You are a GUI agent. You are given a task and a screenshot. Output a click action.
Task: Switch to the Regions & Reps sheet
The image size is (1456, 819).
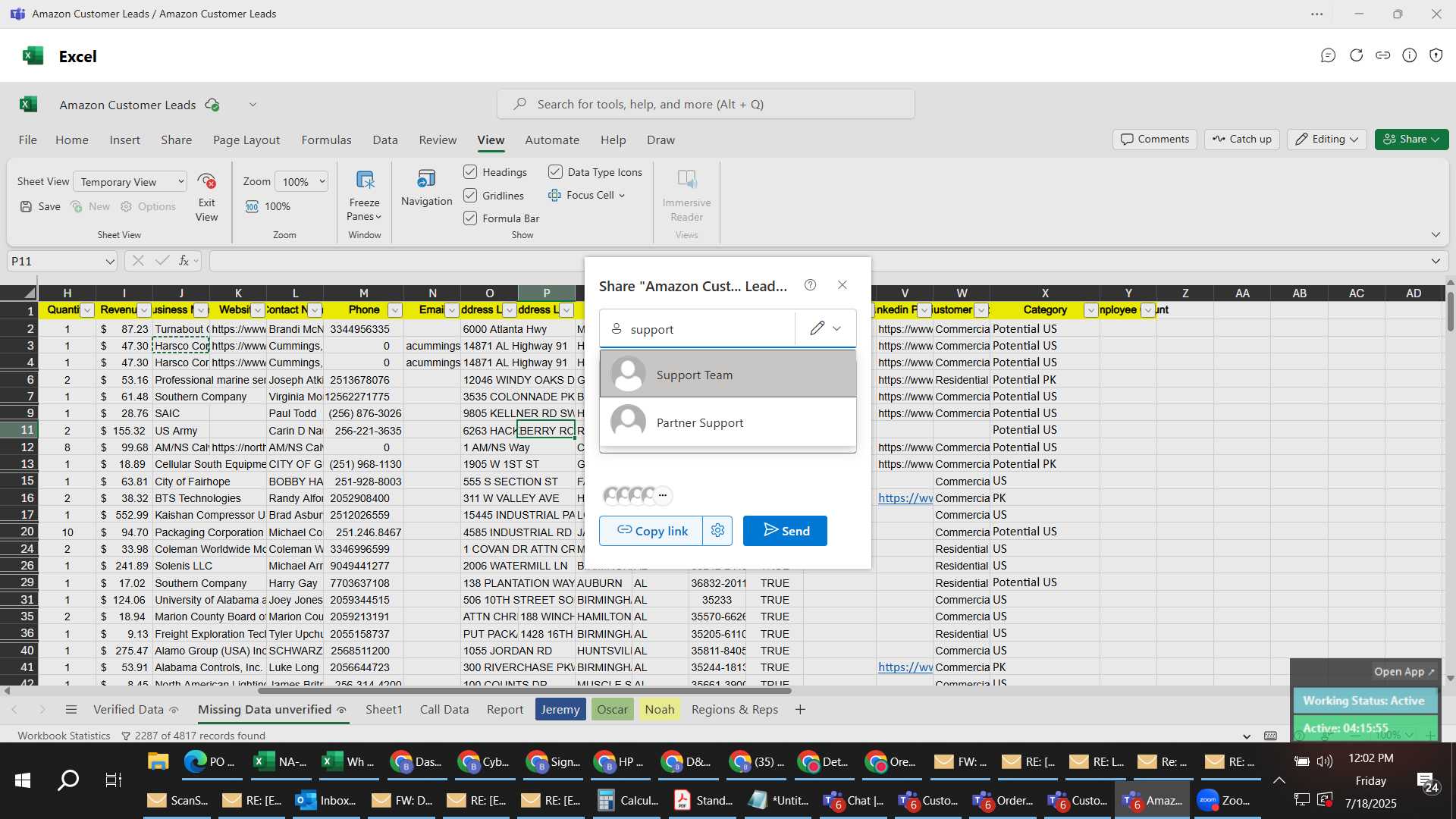pyautogui.click(x=735, y=710)
